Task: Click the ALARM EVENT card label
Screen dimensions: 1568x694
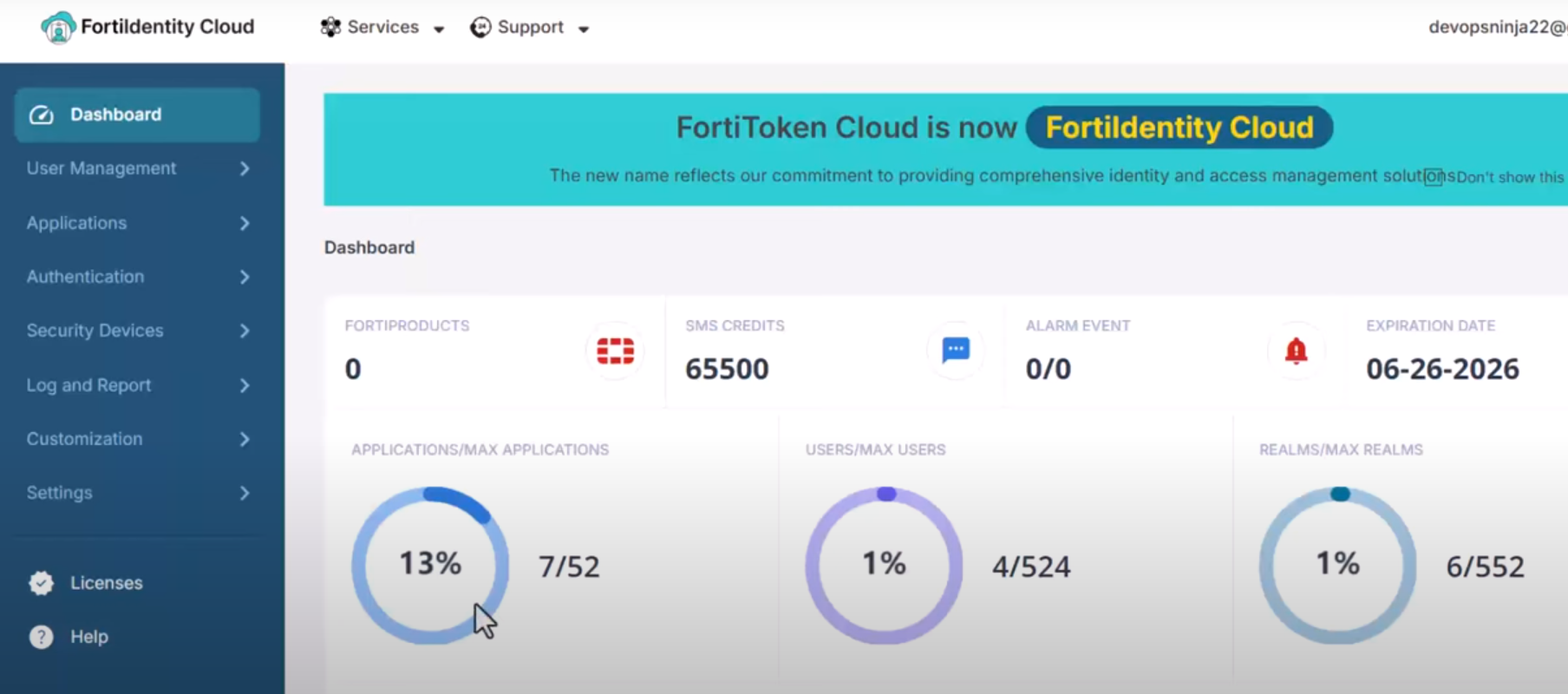Action: click(1078, 325)
